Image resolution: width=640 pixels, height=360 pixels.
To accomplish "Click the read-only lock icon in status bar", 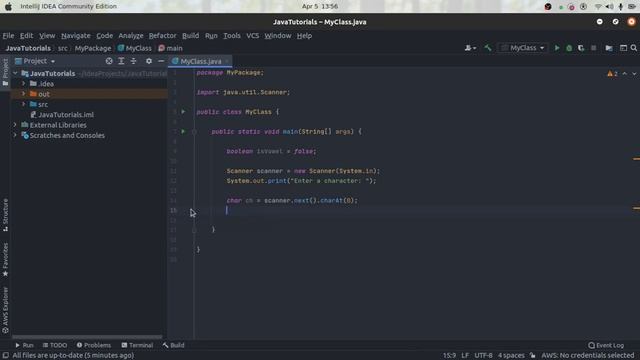I will click(533, 356).
